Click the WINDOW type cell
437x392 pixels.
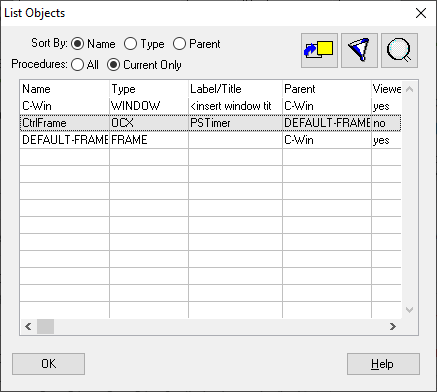point(149,106)
